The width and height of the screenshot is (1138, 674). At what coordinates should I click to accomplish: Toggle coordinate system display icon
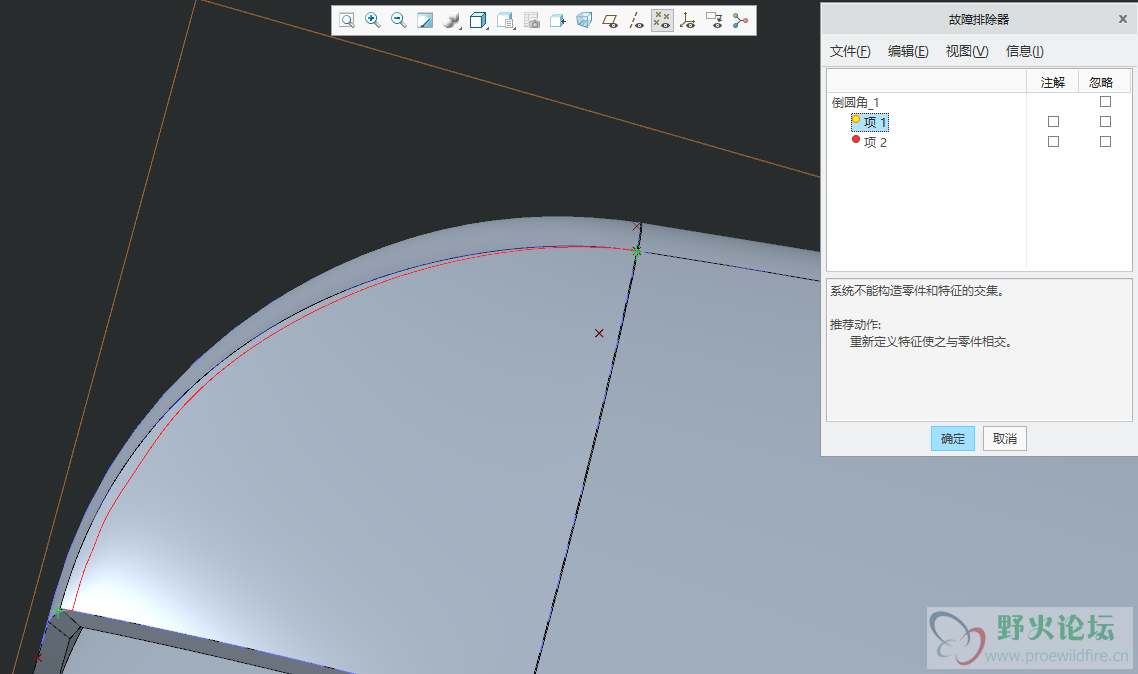[687, 20]
